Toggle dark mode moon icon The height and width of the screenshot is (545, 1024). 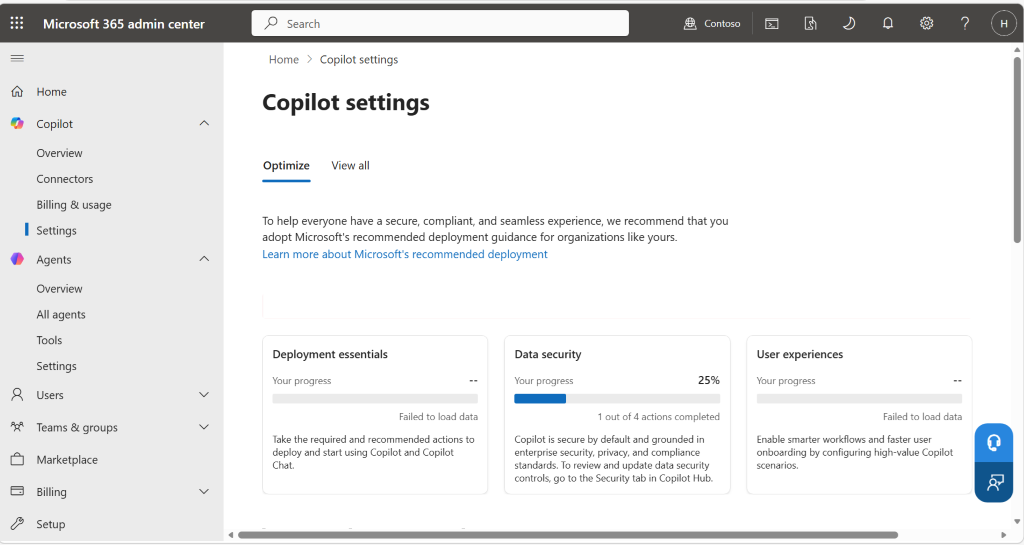(849, 23)
